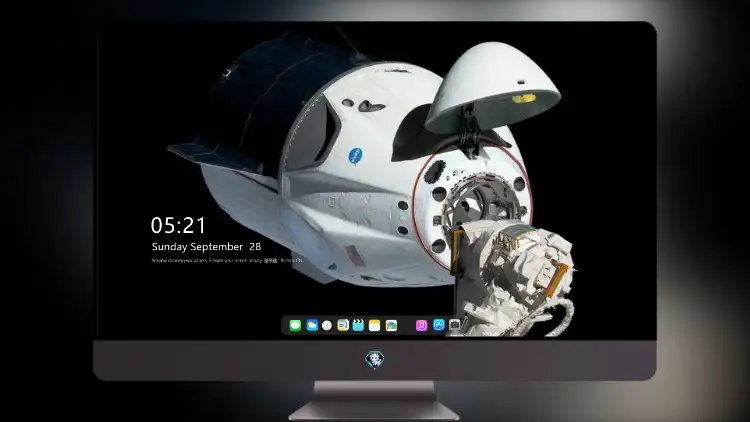
Task: Open the Weather app in dock
Action: point(312,325)
